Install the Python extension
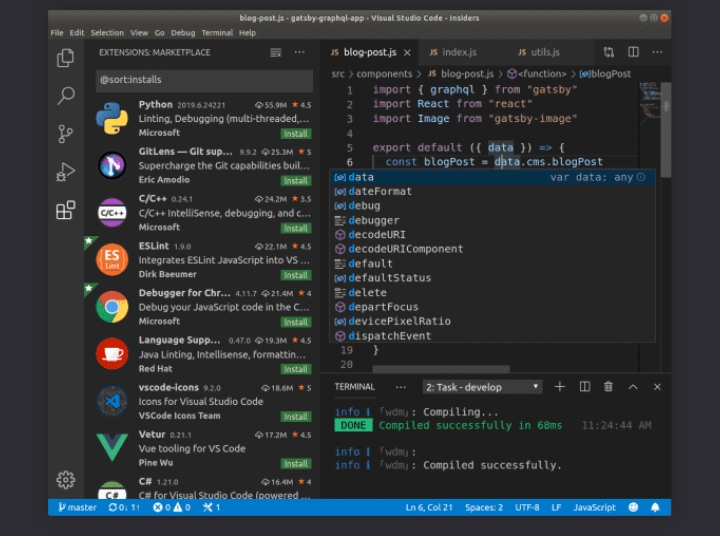 coord(296,134)
